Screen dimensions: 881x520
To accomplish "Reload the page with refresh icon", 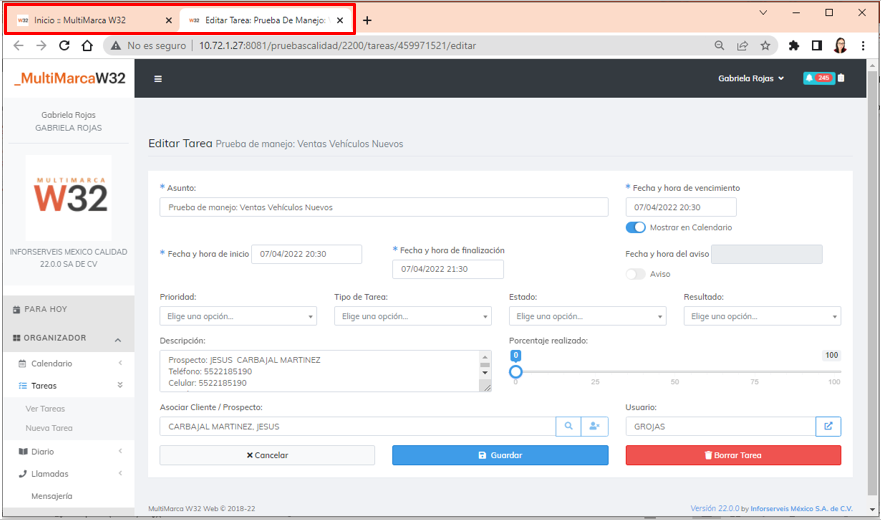I will [x=64, y=46].
